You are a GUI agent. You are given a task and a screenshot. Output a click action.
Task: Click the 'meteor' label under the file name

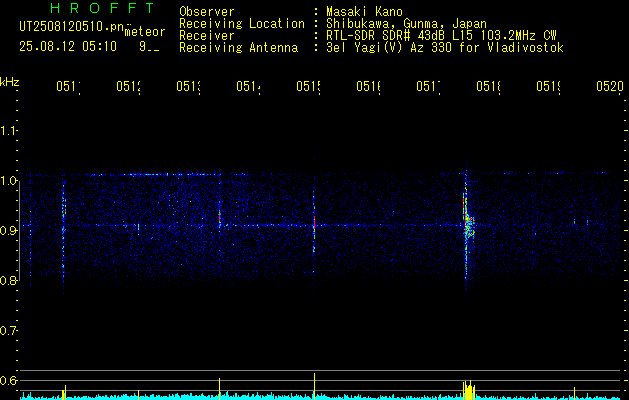pos(145,32)
